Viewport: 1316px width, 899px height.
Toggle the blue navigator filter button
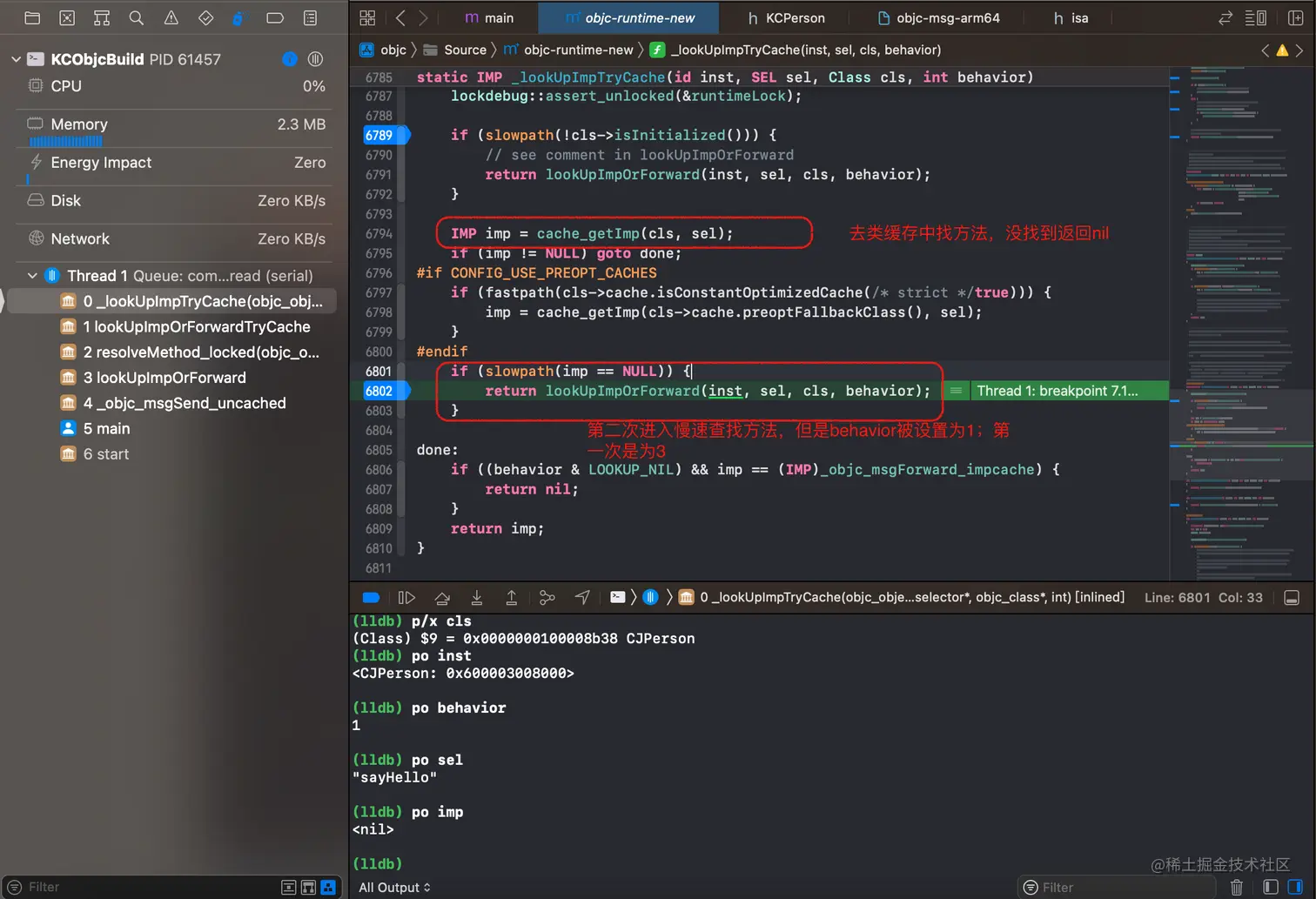point(328,887)
